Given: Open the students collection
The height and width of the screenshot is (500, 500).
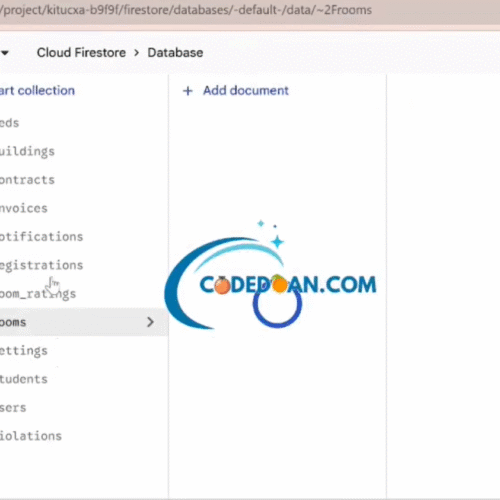Looking at the screenshot, I should [x=24, y=379].
